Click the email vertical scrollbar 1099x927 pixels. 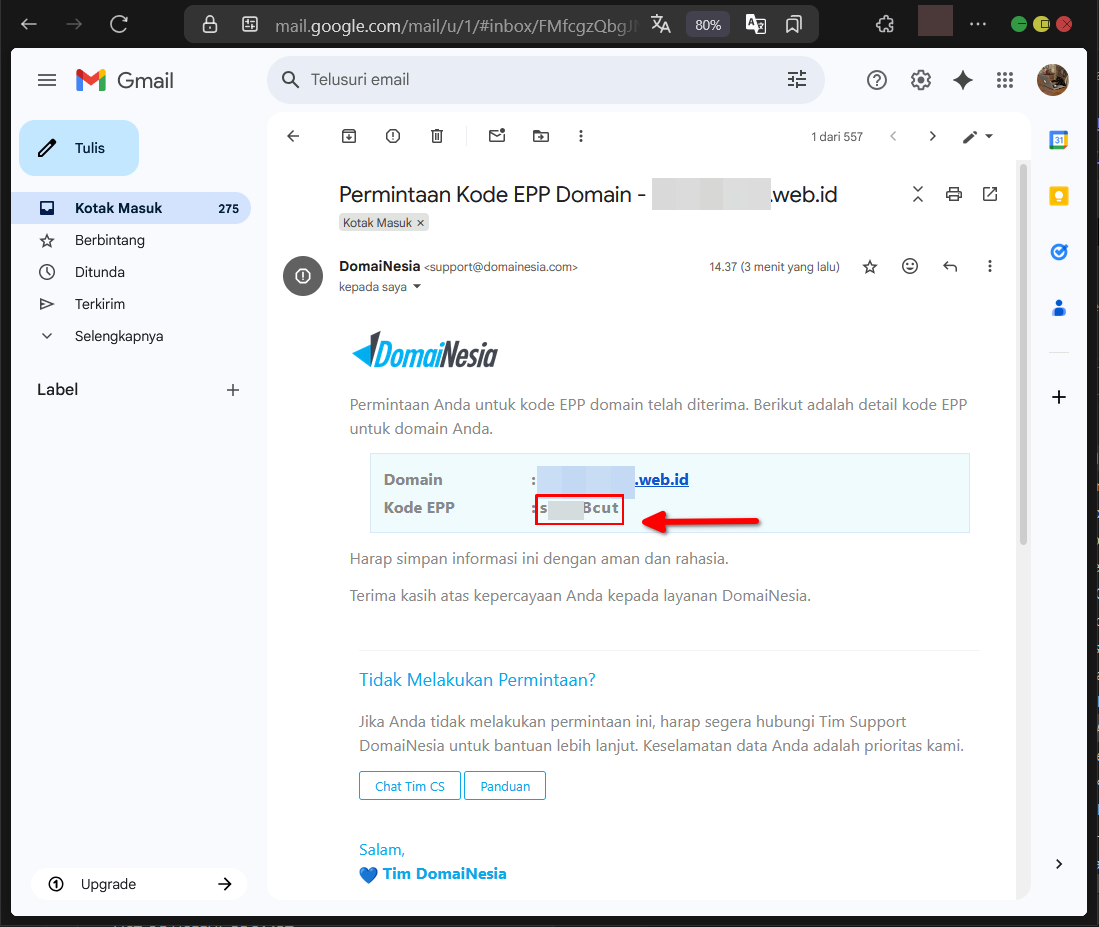click(1023, 354)
